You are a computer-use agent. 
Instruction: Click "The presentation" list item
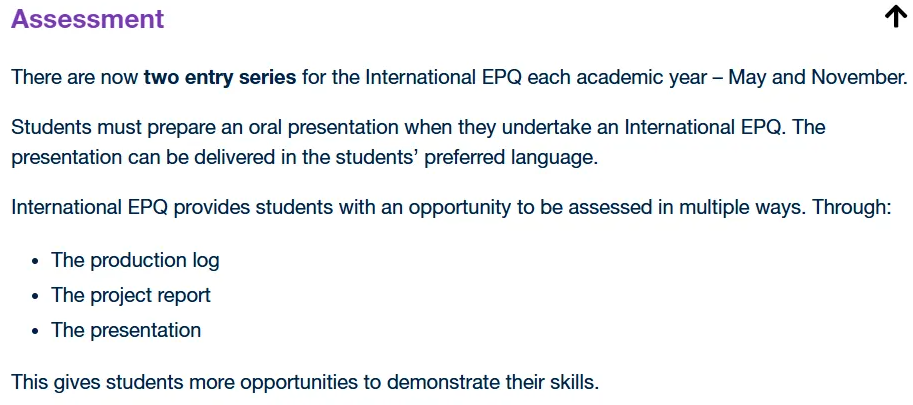point(126,330)
